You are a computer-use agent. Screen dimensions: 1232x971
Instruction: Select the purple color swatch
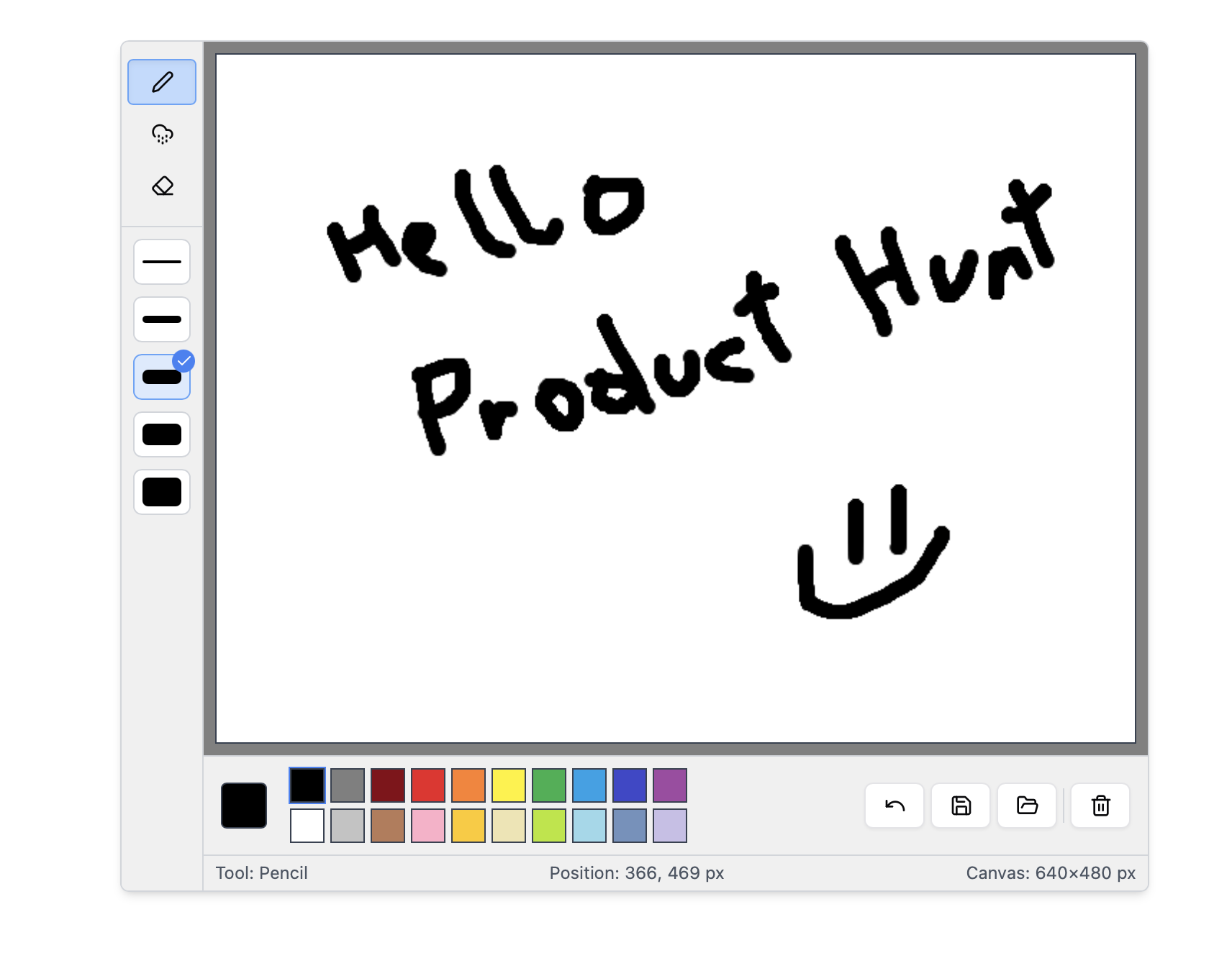(669, 785)
